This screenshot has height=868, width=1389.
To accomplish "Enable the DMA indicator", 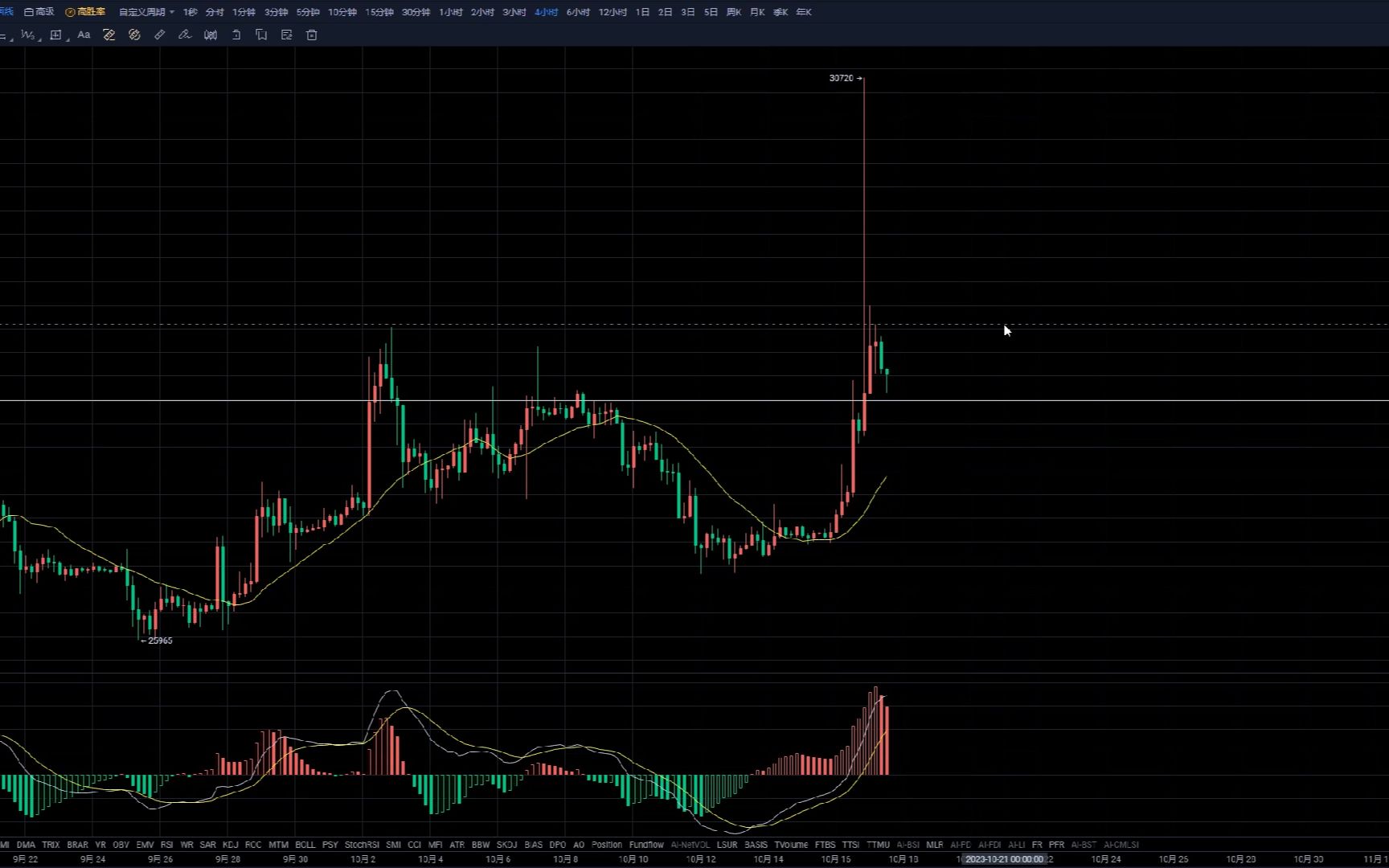I will [x=26, y=845].
